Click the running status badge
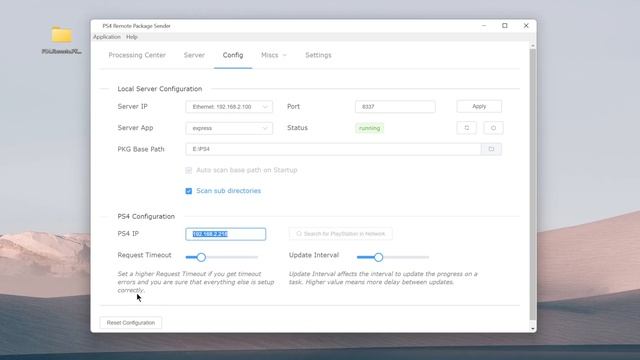This screenshot has width=640, height=360. pos(369,128)
